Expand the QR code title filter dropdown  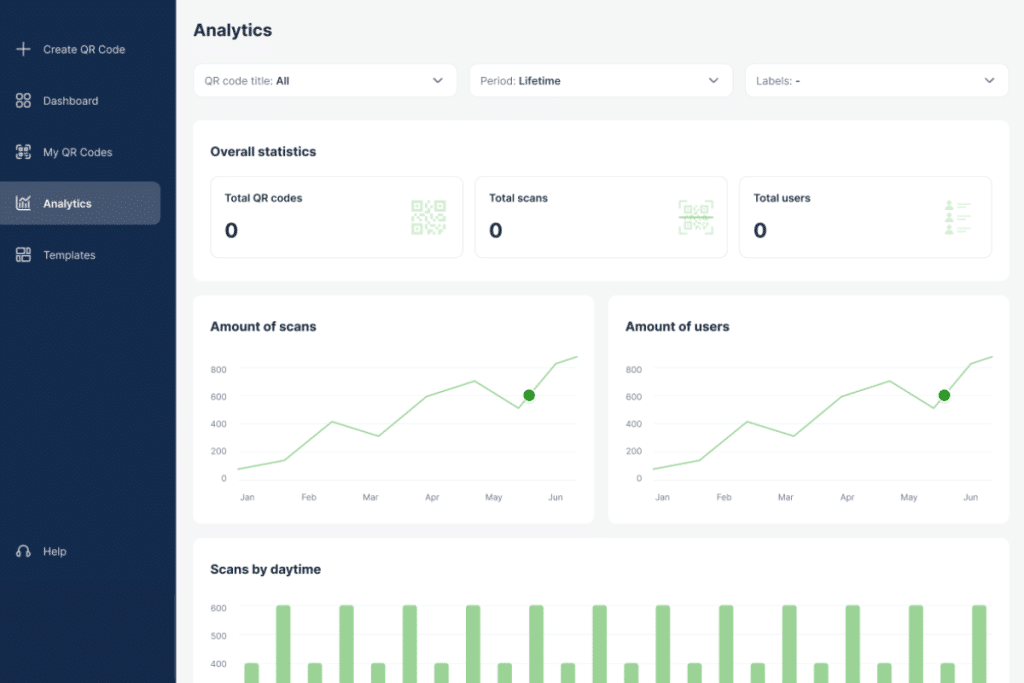click(x=324, y=80)
